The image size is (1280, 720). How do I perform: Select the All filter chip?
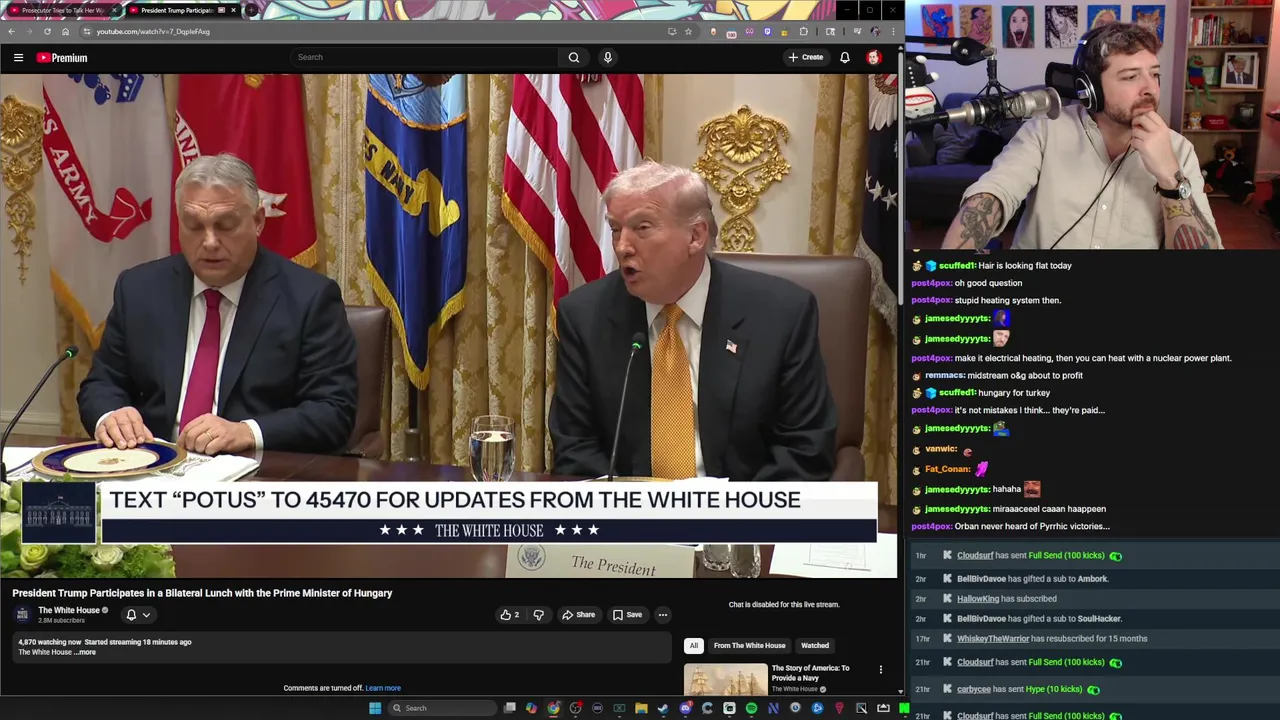[693, 645]
